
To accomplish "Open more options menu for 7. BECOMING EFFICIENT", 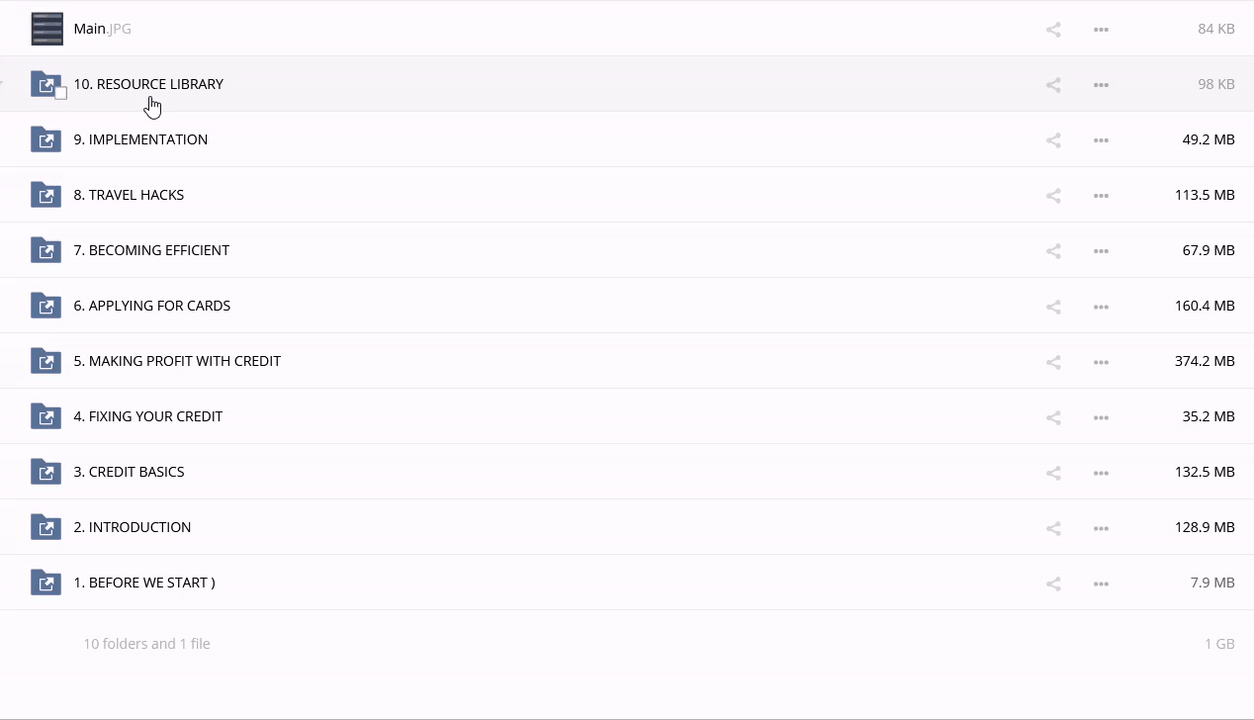I will click(x=1101, y=251).
